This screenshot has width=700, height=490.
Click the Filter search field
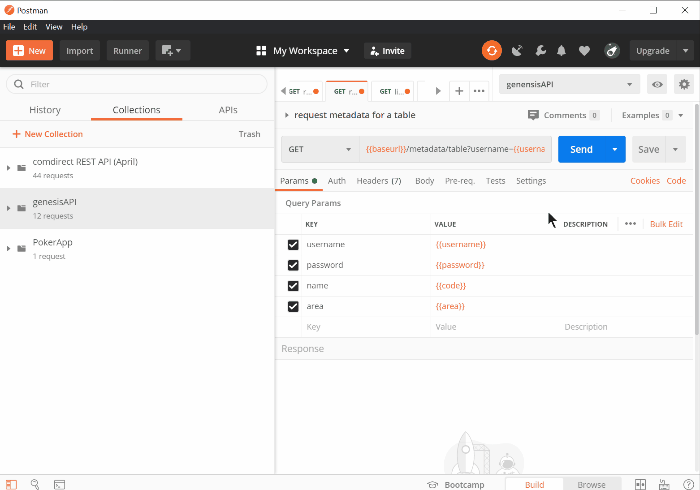coord(137,84)
